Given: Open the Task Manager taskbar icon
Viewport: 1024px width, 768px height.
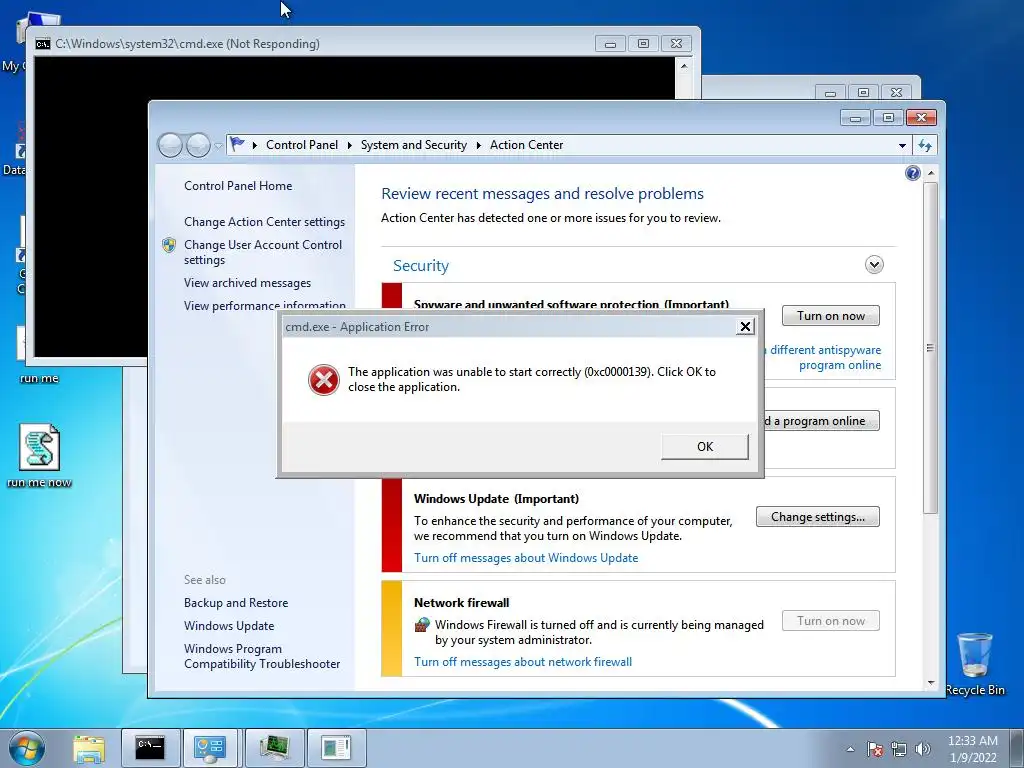Looking at the screenshot, I should pyautogui.click(x=274, y=748).
